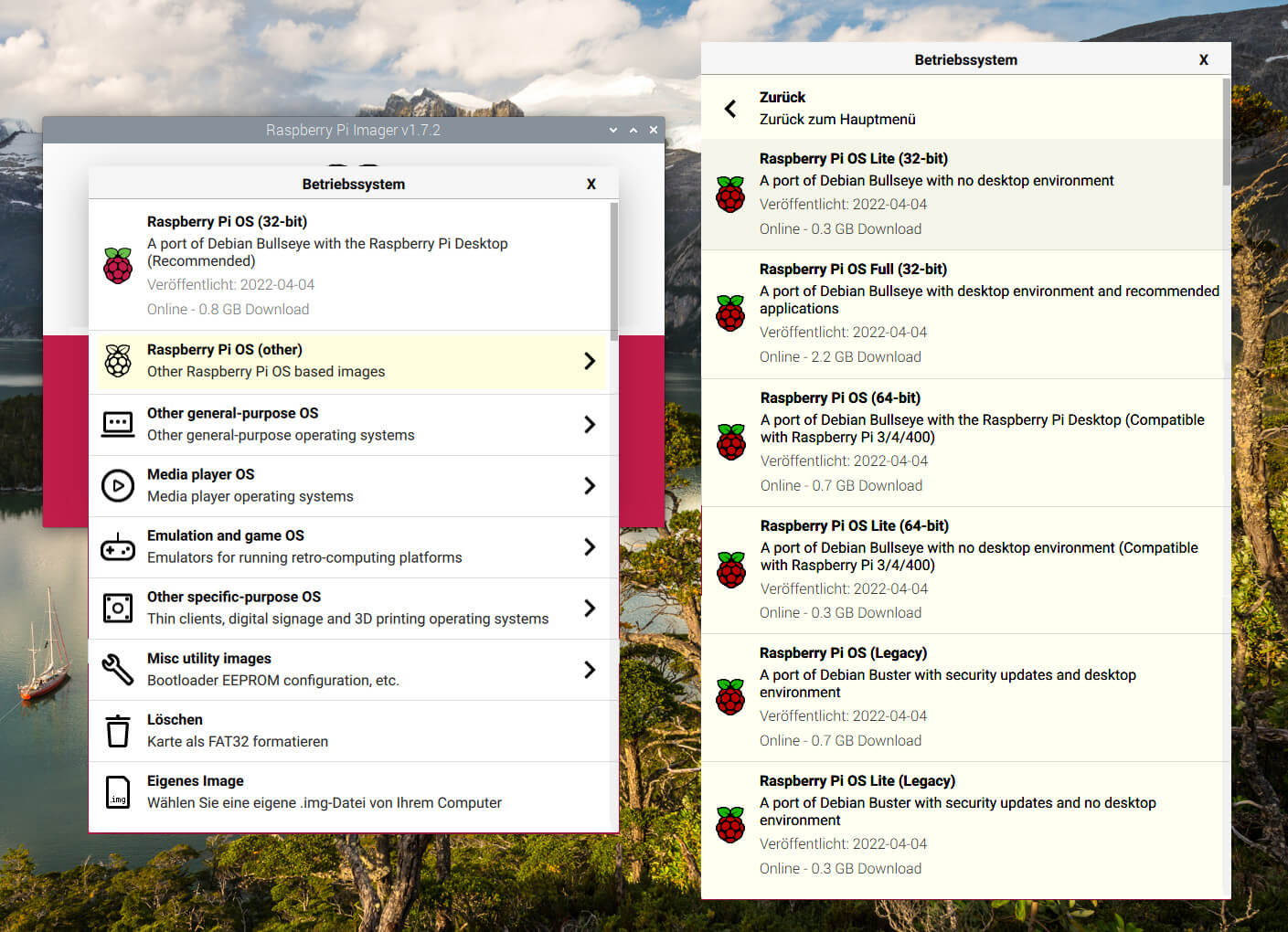Choose Zurück zum Hauptmenü entry

click(x=962, y=108)
